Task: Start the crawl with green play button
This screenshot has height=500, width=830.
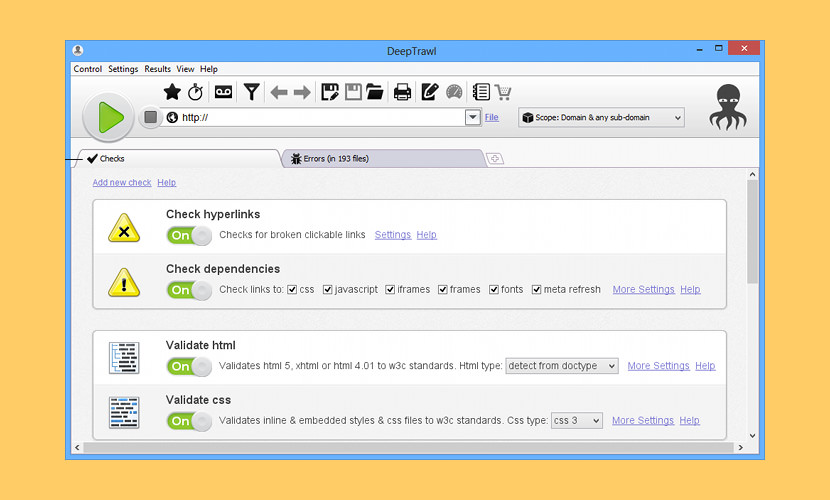Action: pos(109,117)
